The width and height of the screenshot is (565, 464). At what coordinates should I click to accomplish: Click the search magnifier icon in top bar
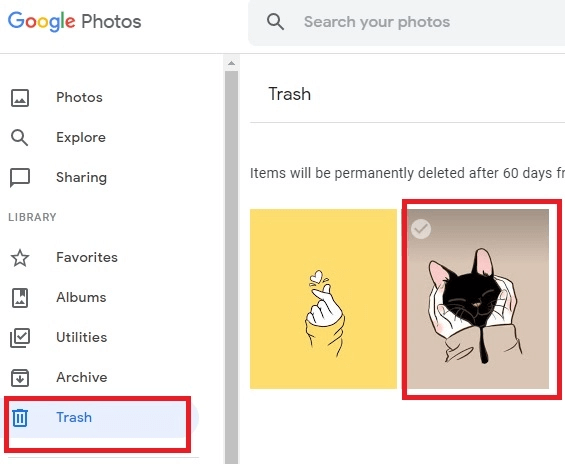275,22
